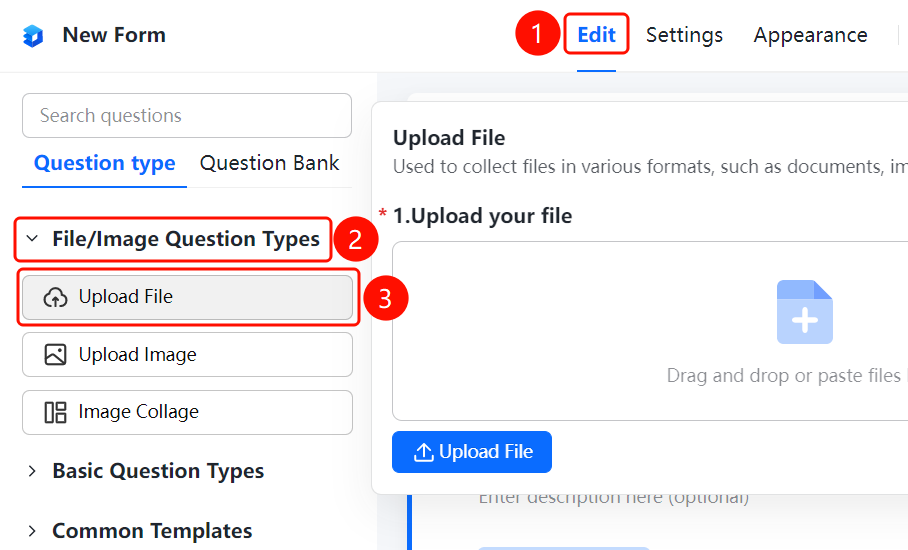This screenshot has height=550, width=908.
Task: Collapse File/Image Question Types chevron
Action: click(32, 239)
